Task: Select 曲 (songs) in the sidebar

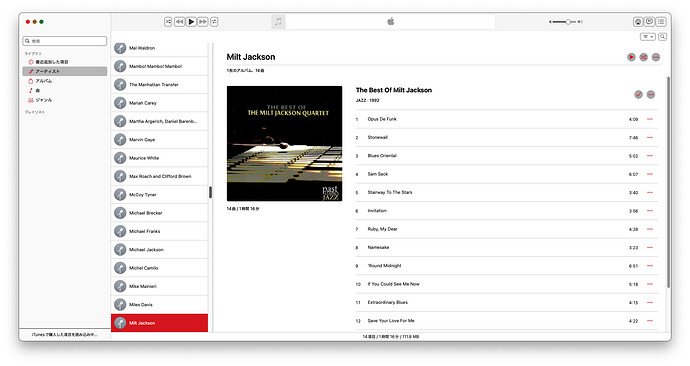Action: [65, 91]
